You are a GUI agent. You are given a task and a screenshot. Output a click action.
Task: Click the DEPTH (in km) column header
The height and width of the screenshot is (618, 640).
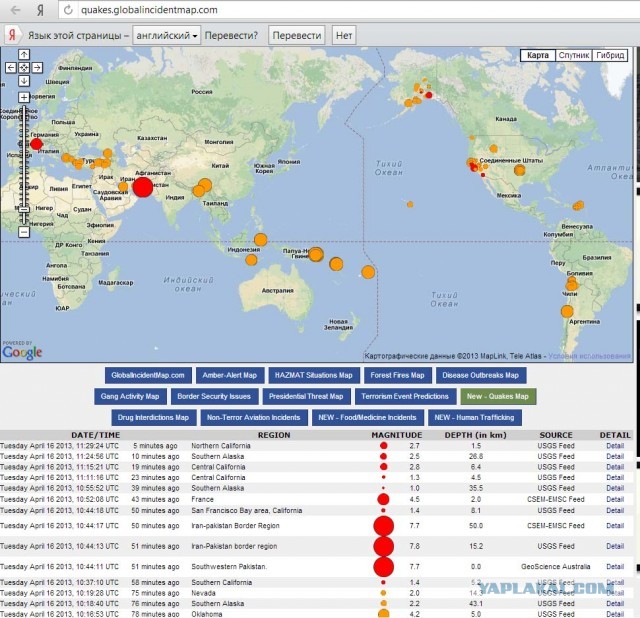pos(476,435)
